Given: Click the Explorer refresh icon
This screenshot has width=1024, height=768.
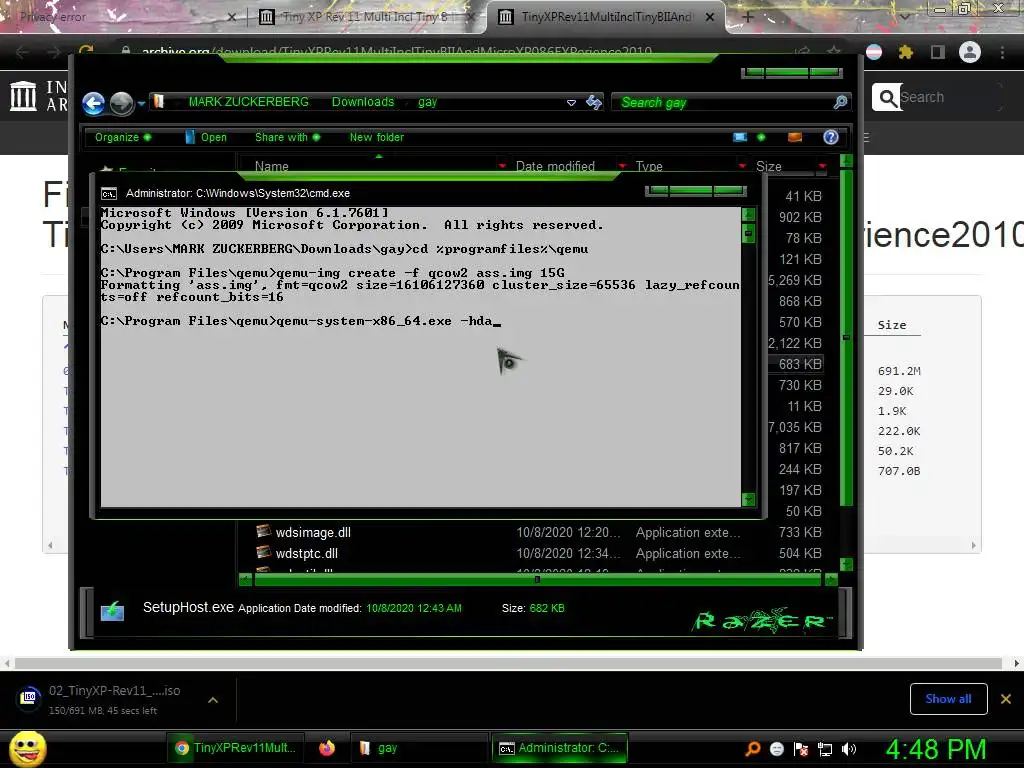Looking at the screenshot, I should (x=594, y=102).
